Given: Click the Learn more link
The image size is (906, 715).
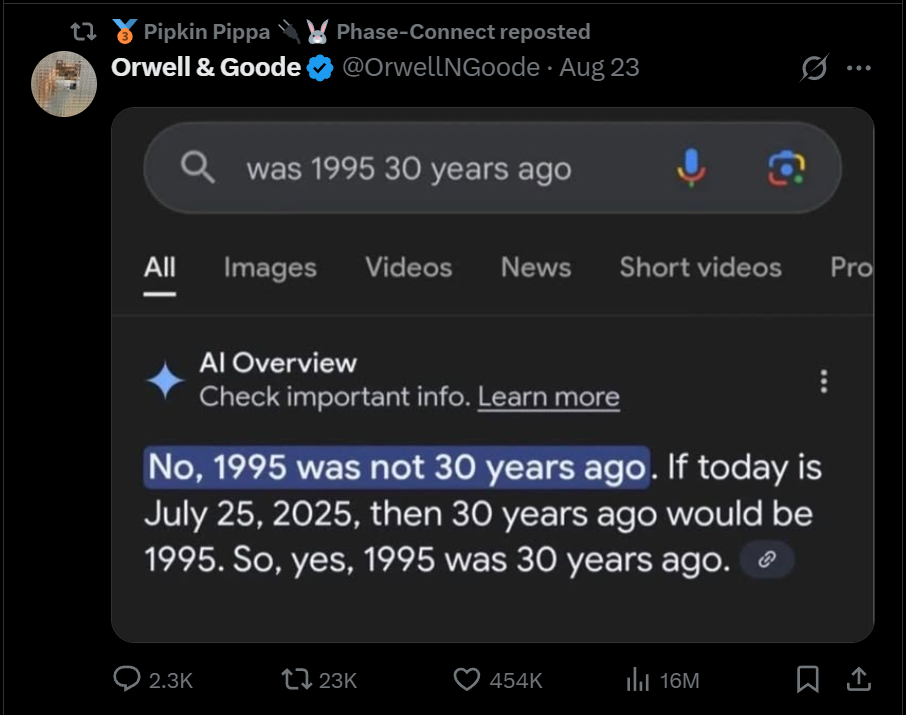Looking at the screenshot, I should point(548,397).
